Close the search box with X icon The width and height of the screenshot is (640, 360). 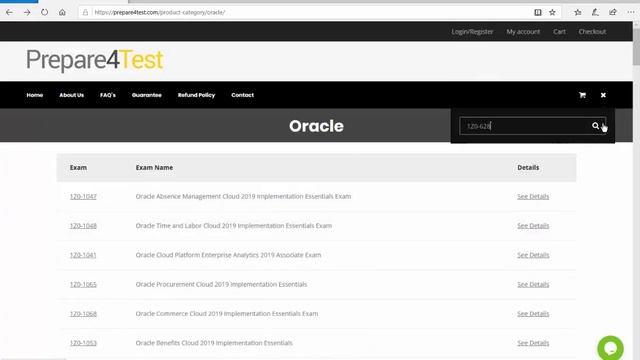[603, 95]
